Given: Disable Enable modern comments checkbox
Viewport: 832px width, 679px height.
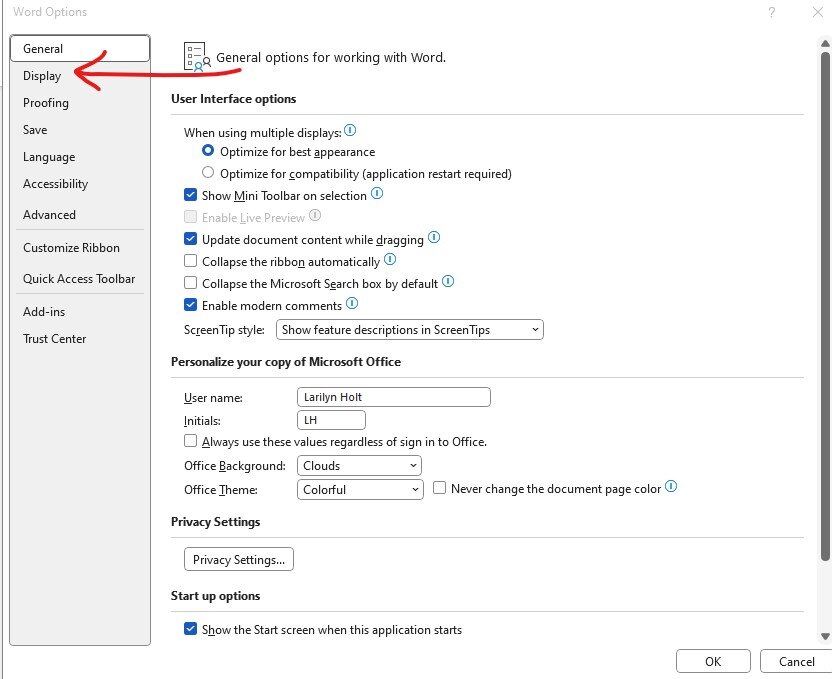Looking at the screenshot, I should (x=190, y=305).
